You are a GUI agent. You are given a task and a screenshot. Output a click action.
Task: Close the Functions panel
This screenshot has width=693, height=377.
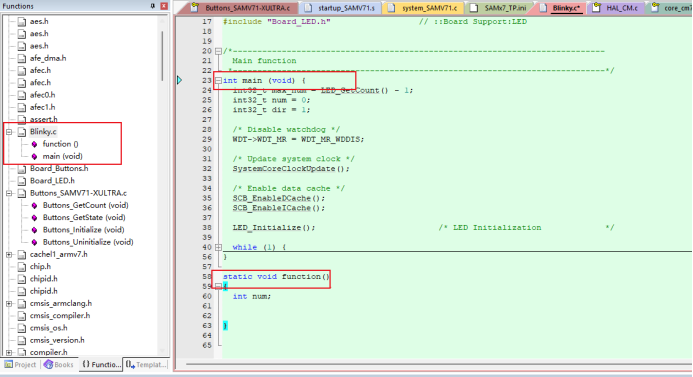pos(164,6)
